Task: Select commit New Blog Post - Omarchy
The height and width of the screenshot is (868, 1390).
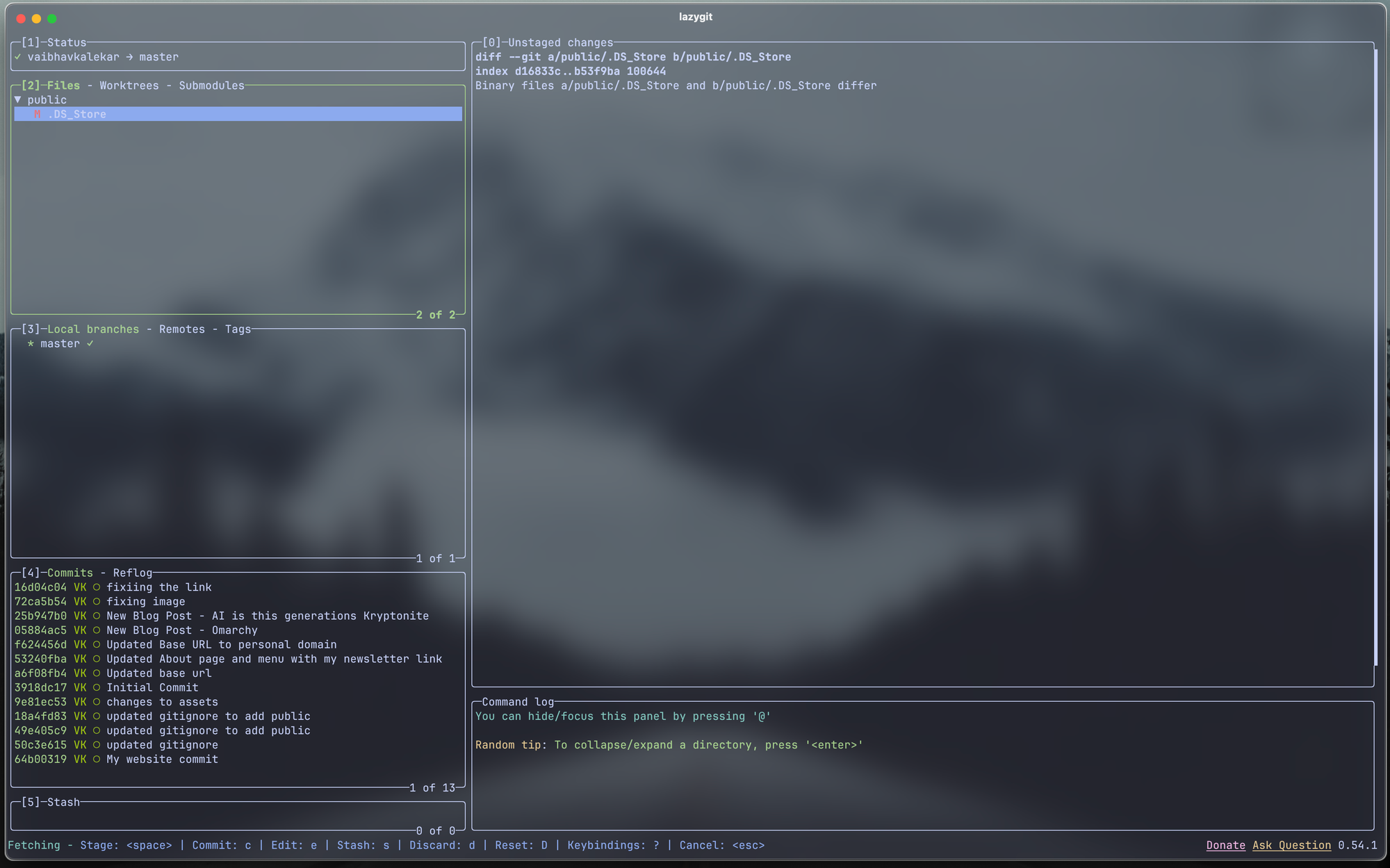Action: tap(182, 631)
